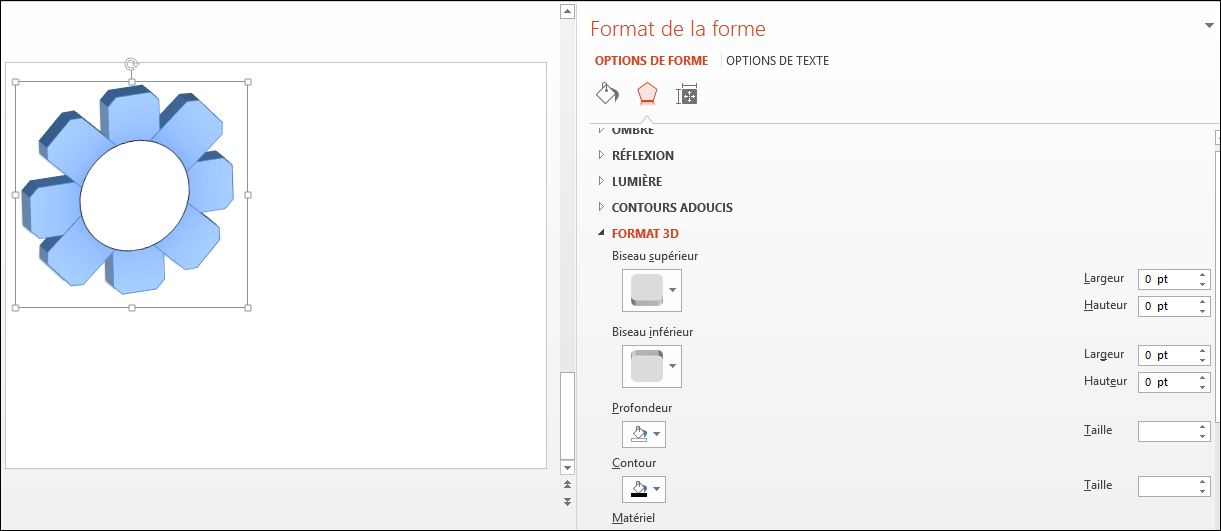Open the Format de la forme pane options arrow
The image size is (1221, 531).
pos(1209,26)
